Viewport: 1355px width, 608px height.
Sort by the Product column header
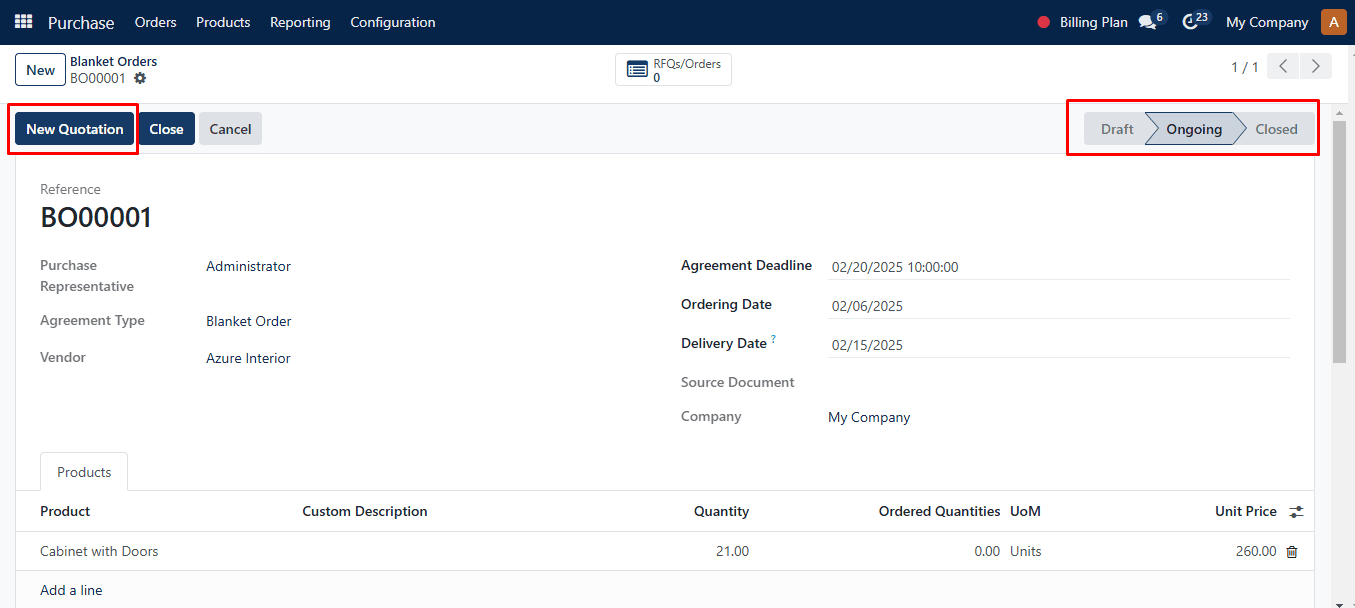coord(65,511)
